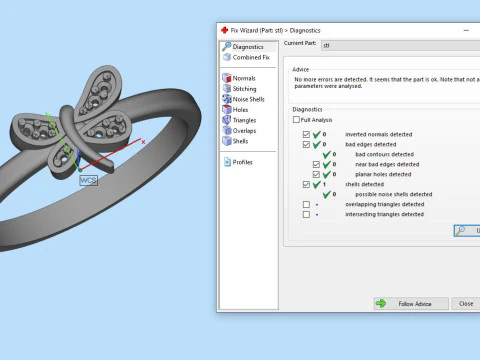Click the green arrow on Follow Advice

381,303
